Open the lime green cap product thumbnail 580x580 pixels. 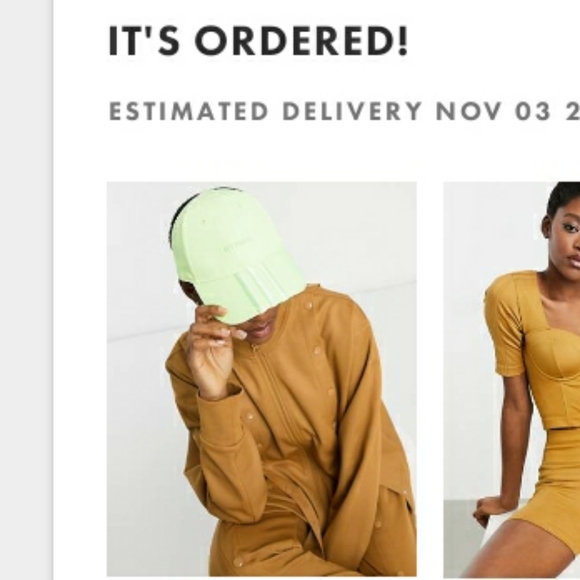262,379
